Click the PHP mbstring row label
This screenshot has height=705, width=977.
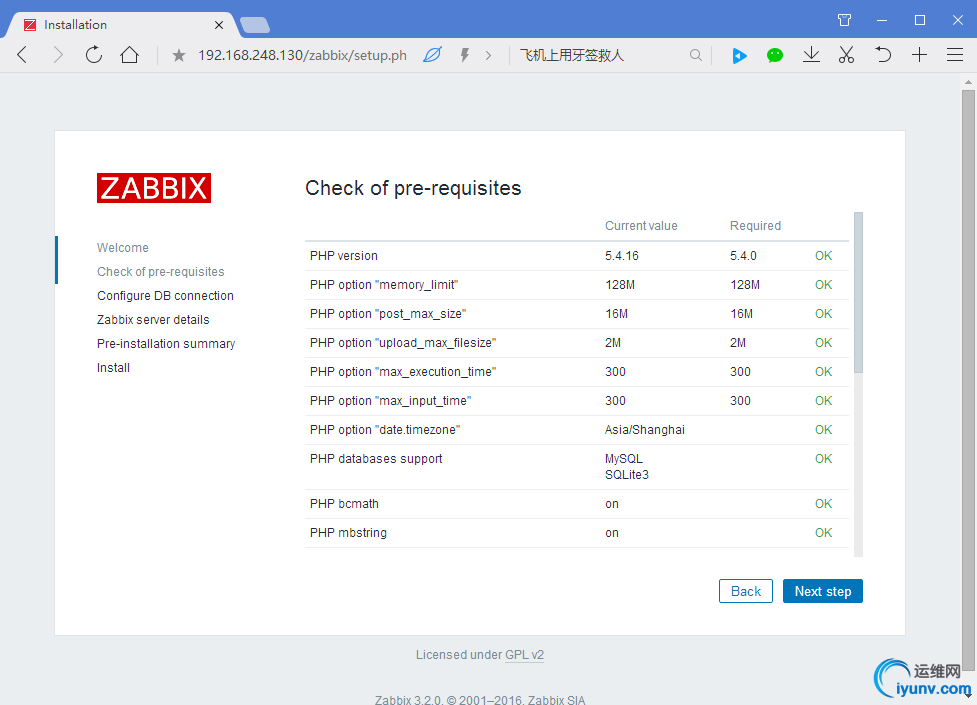[348, 533]
